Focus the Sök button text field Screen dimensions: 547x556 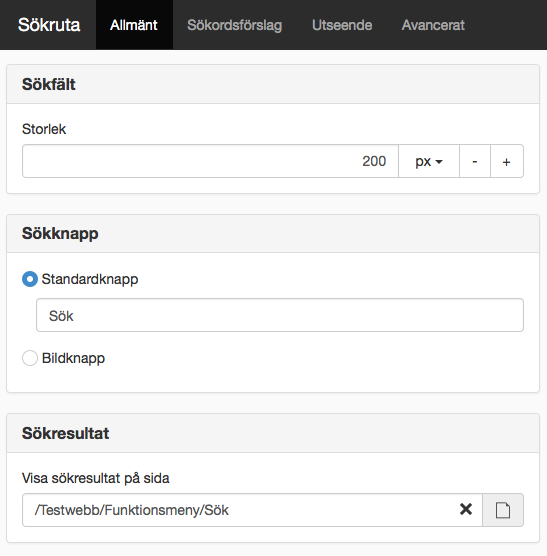pos(280,315)
